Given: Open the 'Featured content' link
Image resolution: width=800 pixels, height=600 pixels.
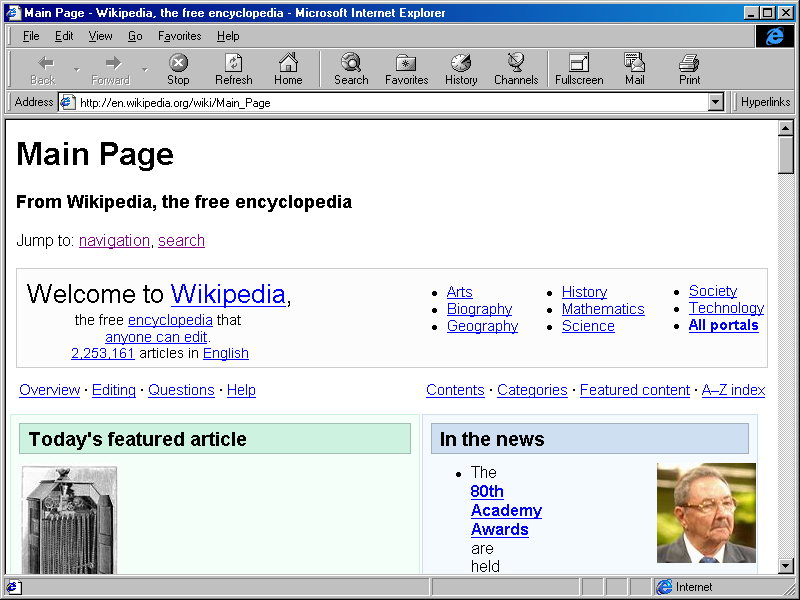Looking at the screenshot, I should coord(634,390).
